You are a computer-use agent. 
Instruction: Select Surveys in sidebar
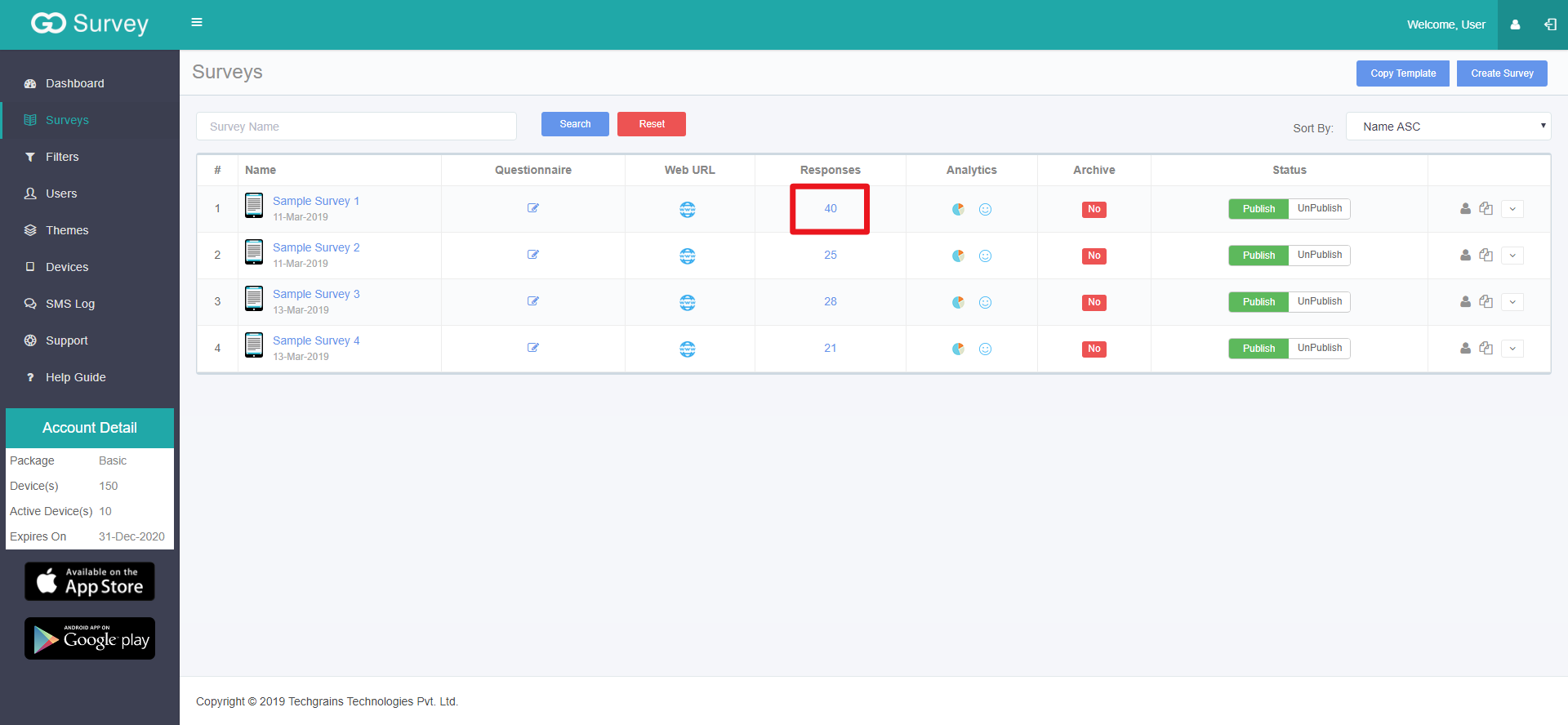tap(90, 120)
